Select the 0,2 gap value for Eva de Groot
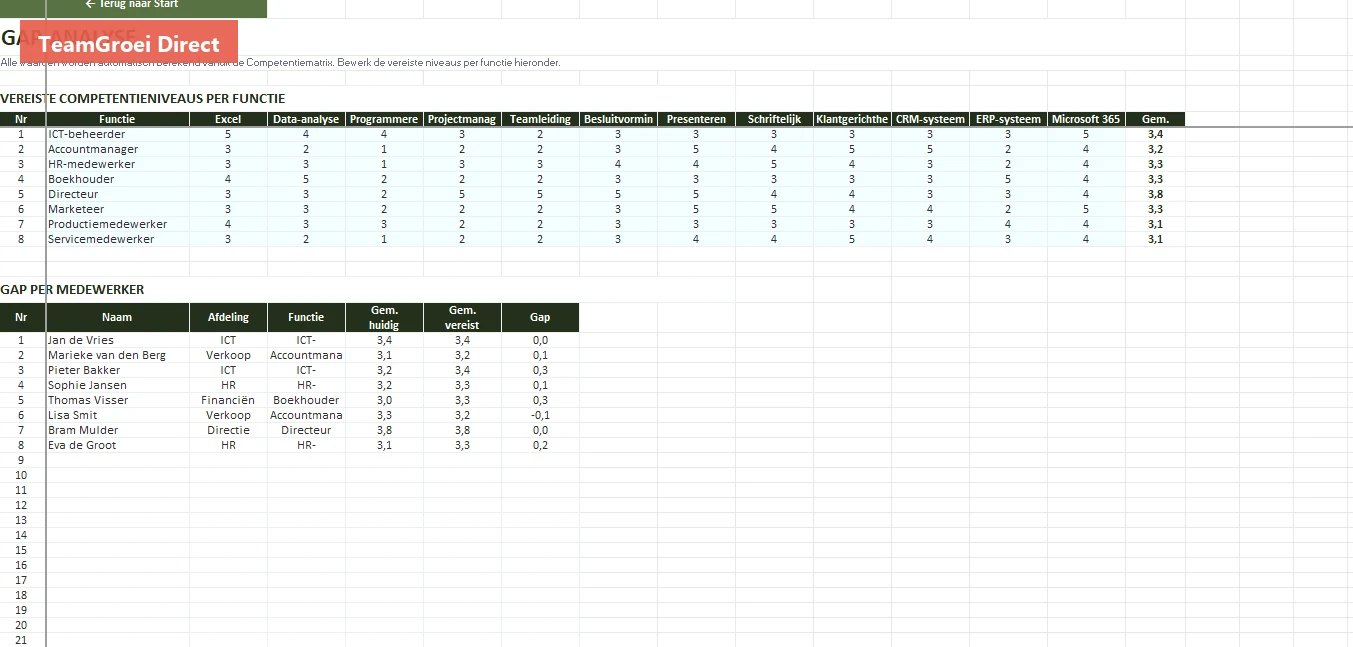 (x=540, y=445)
